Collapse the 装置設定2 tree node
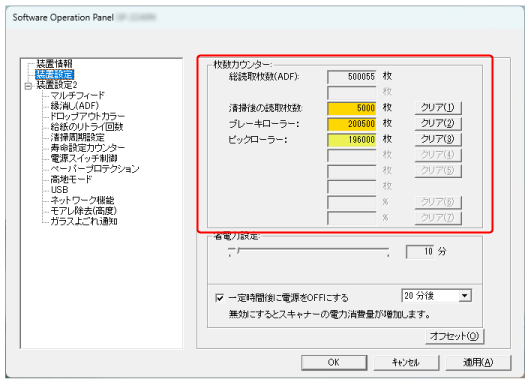This screenshot has width=530, height=380. (x=28, y=86)
